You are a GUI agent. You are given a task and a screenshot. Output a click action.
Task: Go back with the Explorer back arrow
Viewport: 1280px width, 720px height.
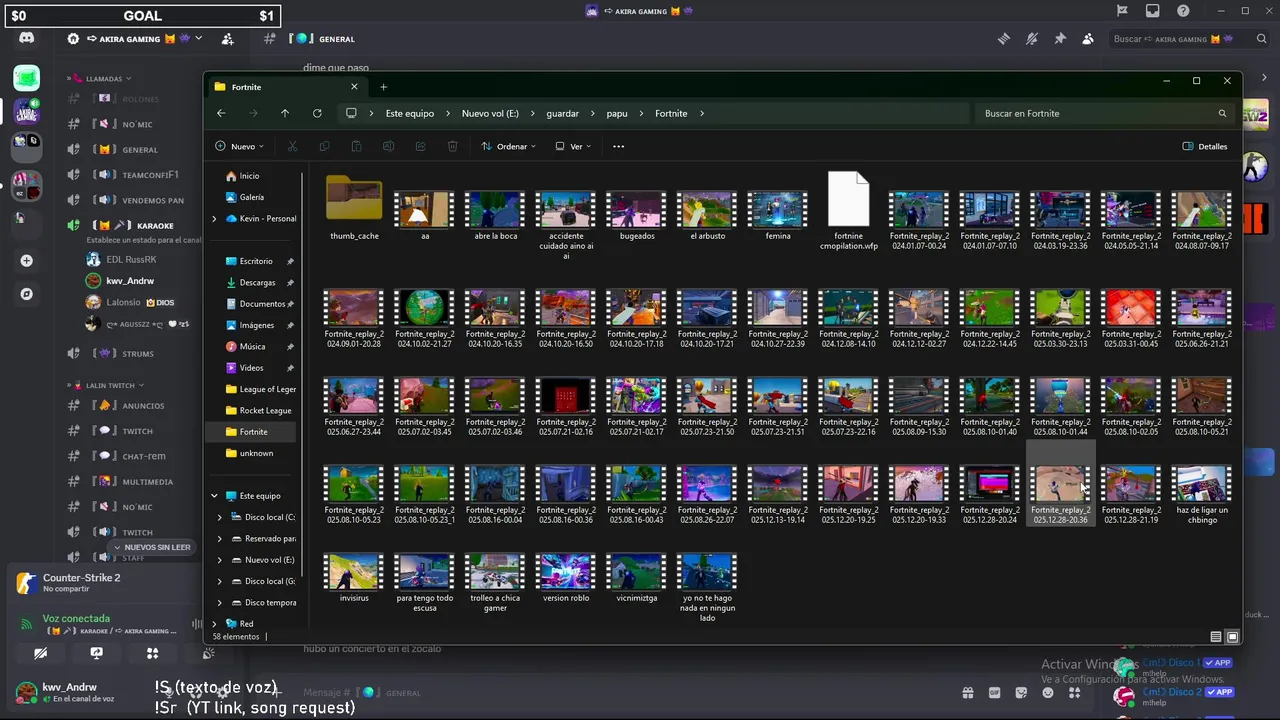click(221, 113)
